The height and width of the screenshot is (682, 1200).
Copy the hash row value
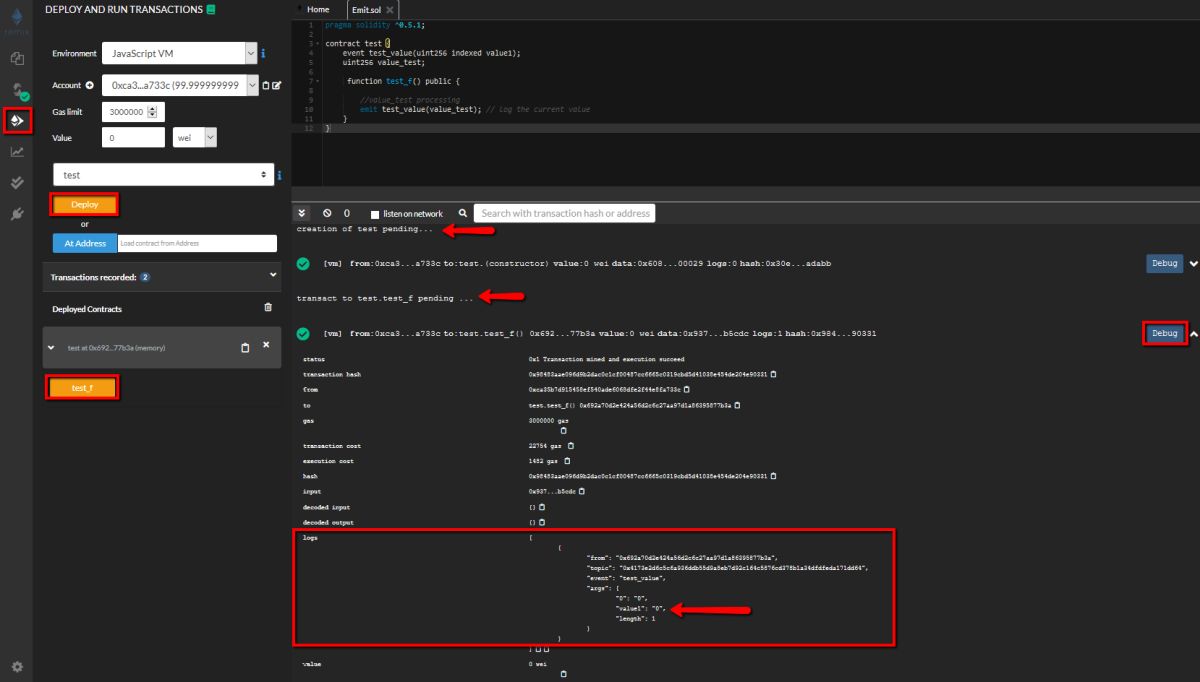click(x=774, y=476)
